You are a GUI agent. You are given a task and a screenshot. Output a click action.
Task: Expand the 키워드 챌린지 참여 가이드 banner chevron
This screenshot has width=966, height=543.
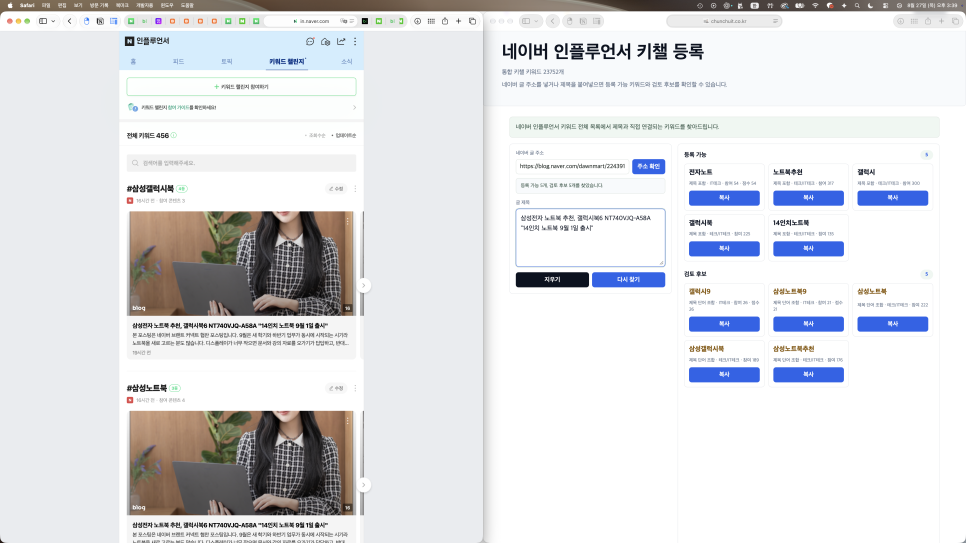354,108
